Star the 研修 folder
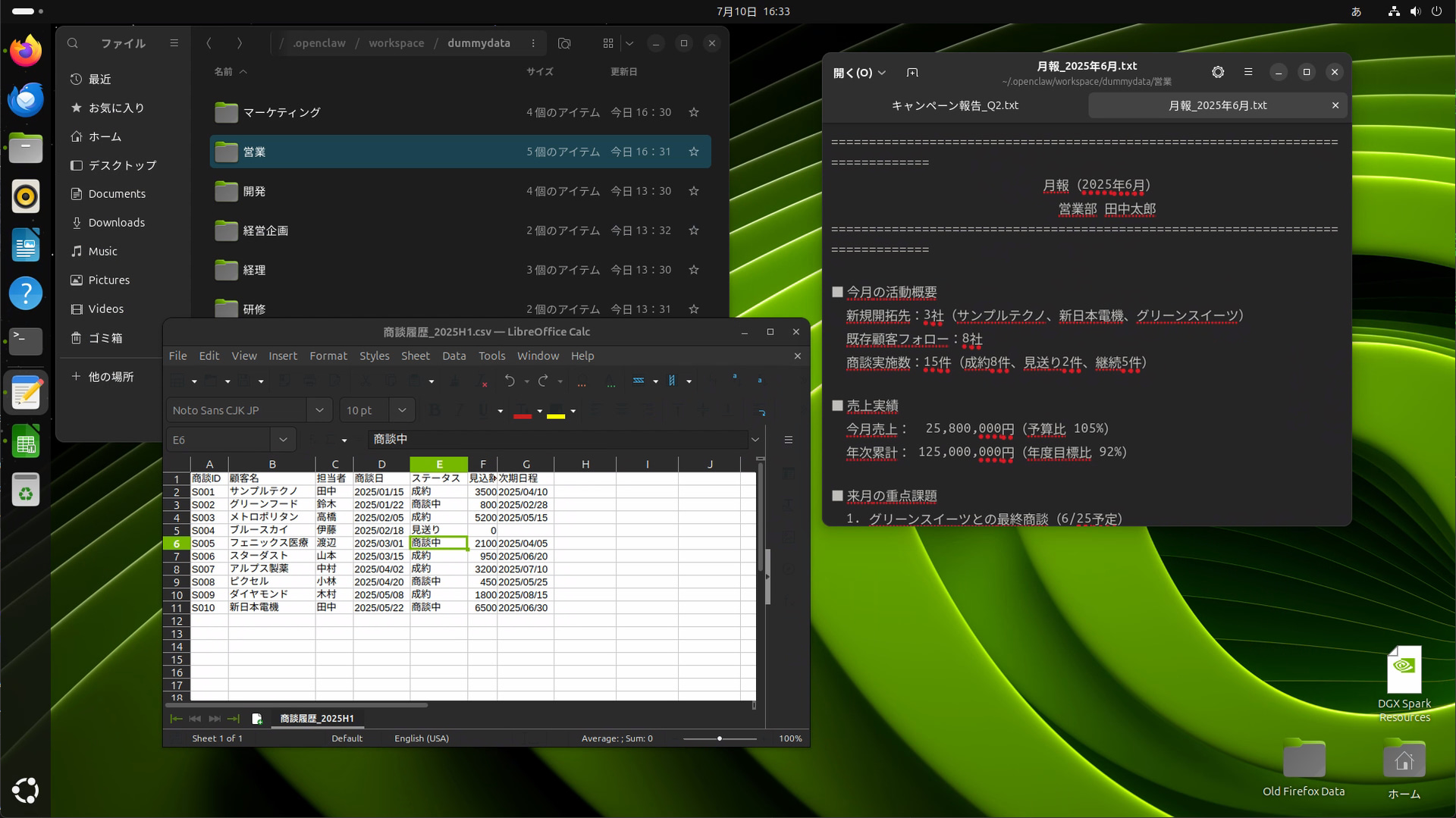Image resolution: width=1456 pixels, height=818 pixels. tap(693, 309)
